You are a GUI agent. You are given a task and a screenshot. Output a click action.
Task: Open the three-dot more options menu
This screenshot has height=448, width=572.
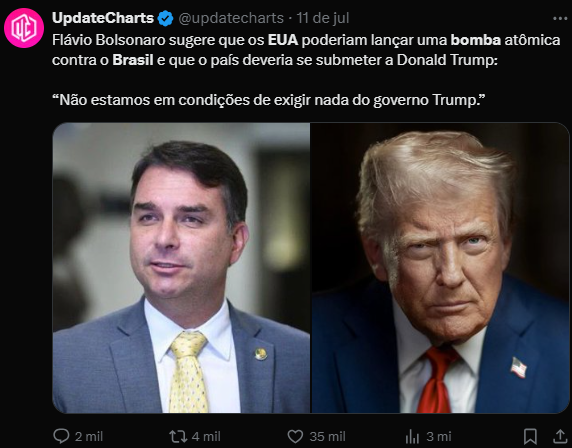pyautogui.click(x=560, y=18)
